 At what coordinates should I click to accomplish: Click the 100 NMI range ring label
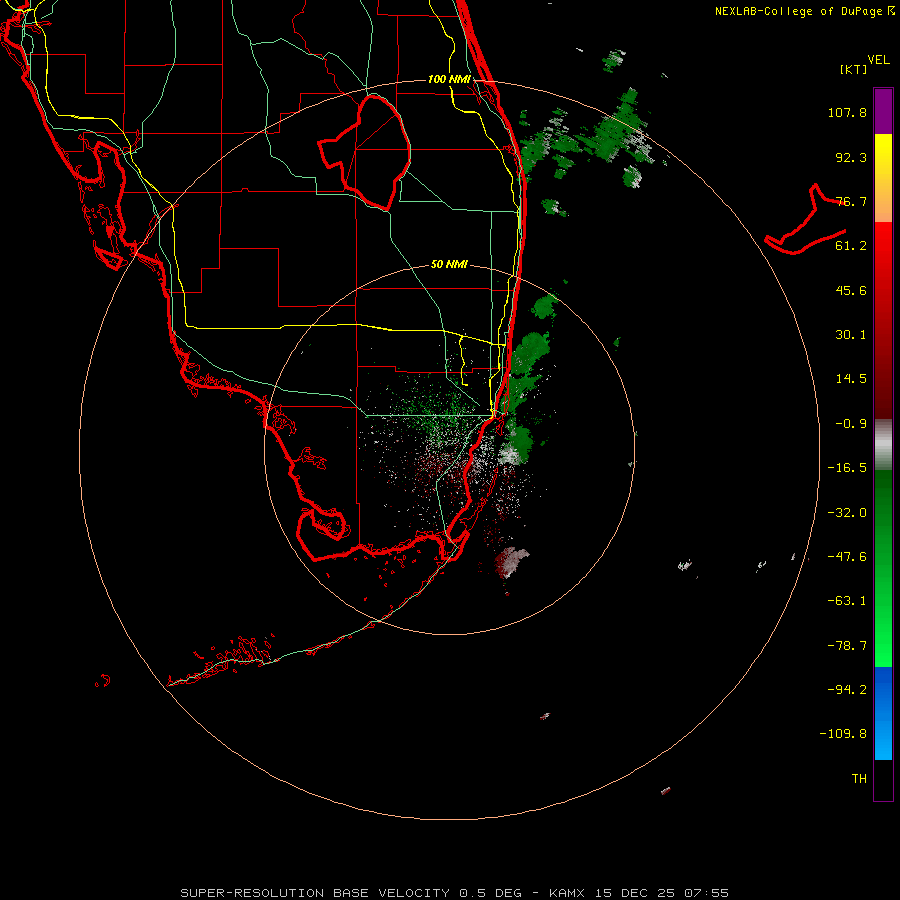click(x=449, y=79)
